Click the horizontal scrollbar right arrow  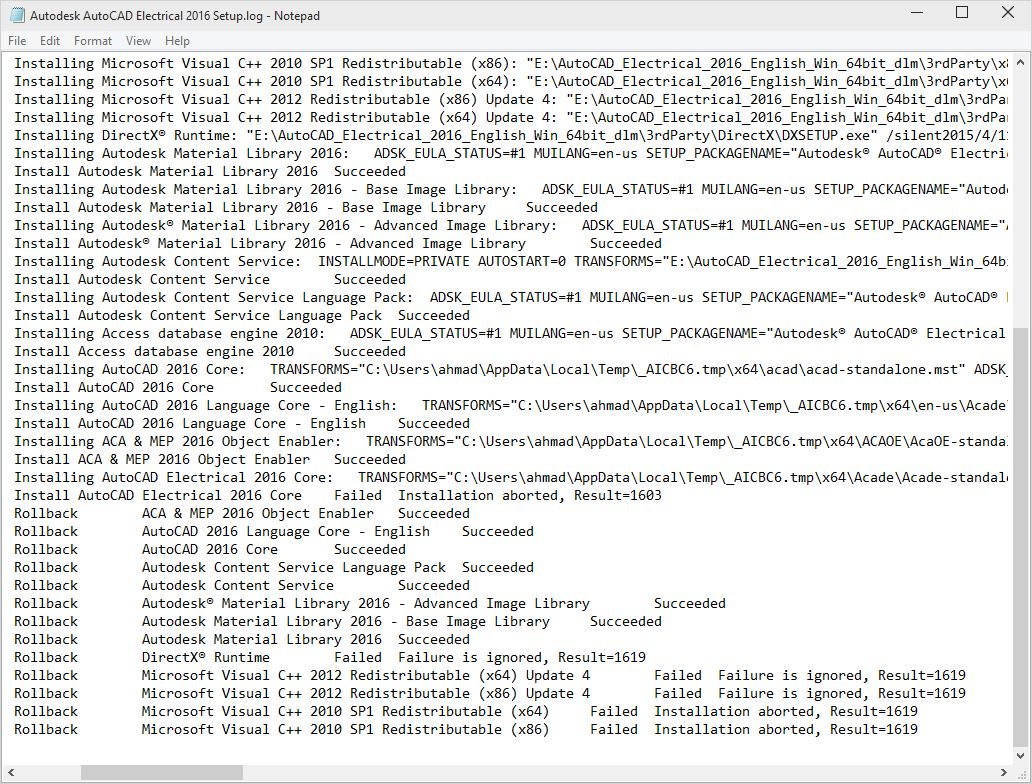[x=1004, y=771]
